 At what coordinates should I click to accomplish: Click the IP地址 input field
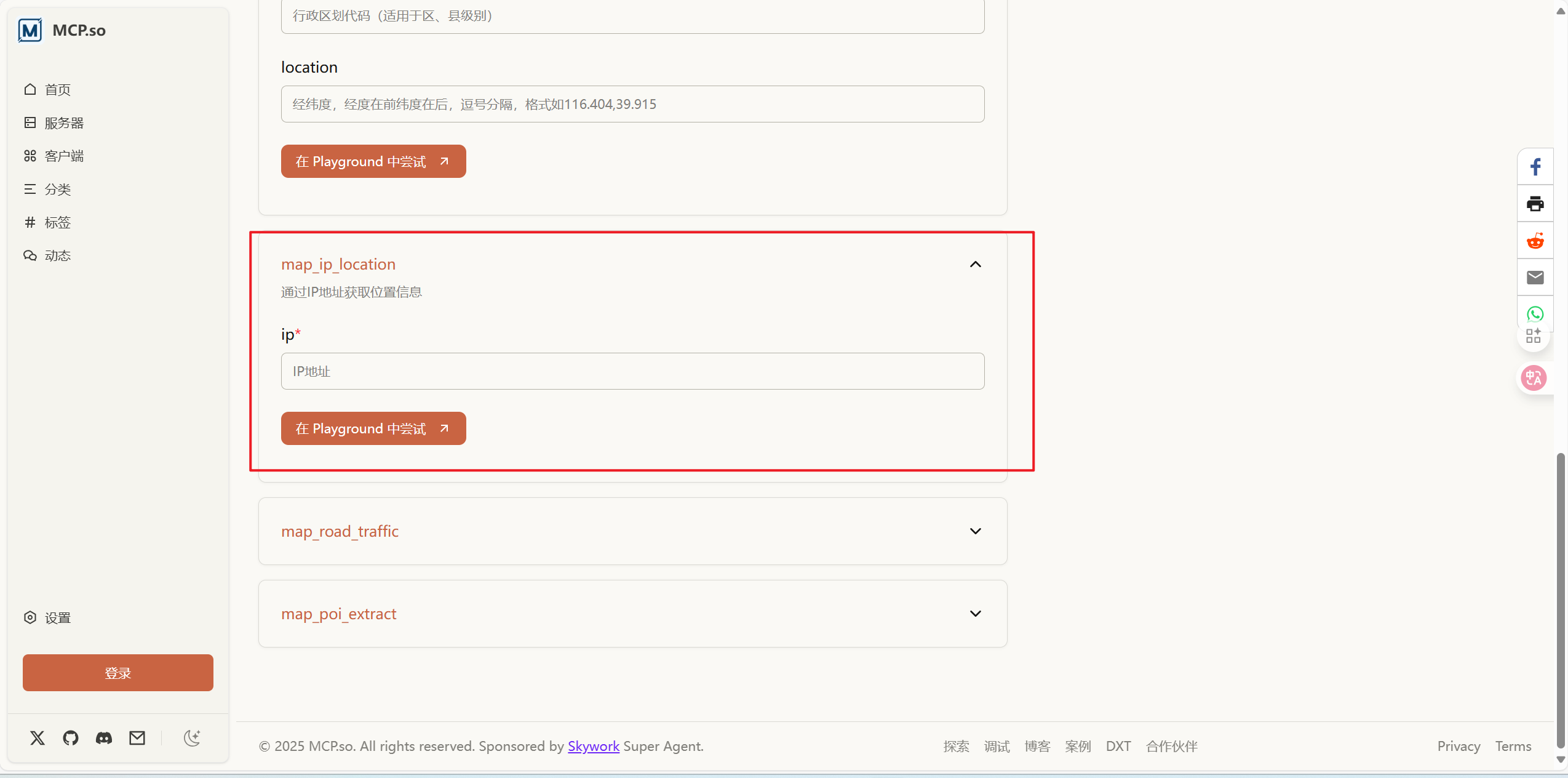pos(632,371)
